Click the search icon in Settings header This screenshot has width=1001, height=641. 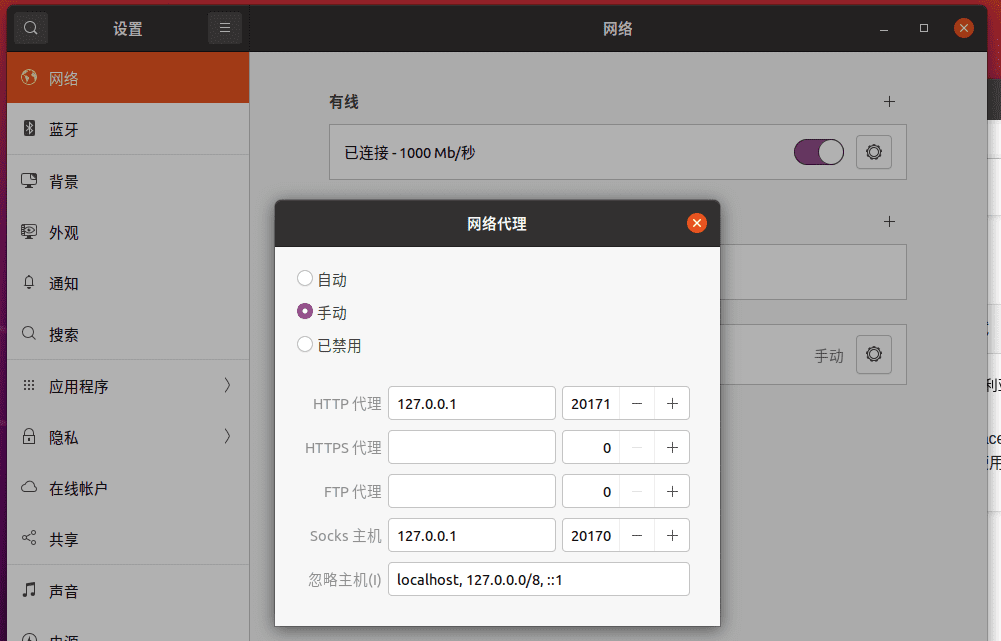(31, 28)
